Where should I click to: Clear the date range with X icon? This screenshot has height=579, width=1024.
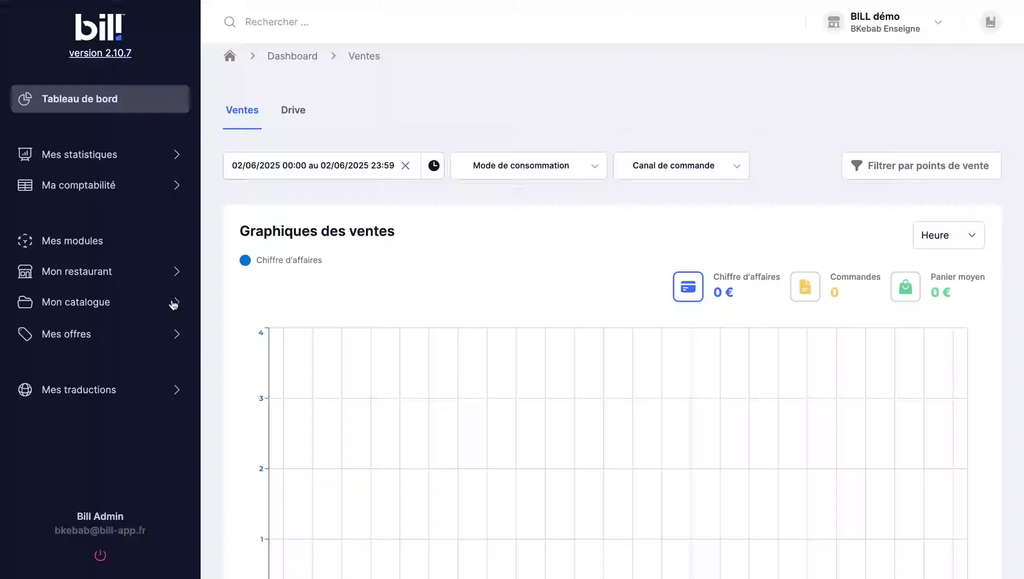405,166
